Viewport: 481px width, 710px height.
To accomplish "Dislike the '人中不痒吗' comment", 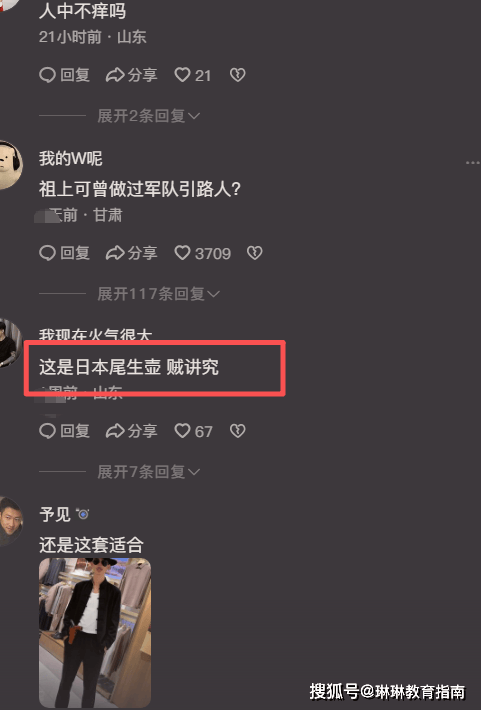I will click(x=237, y=75).
